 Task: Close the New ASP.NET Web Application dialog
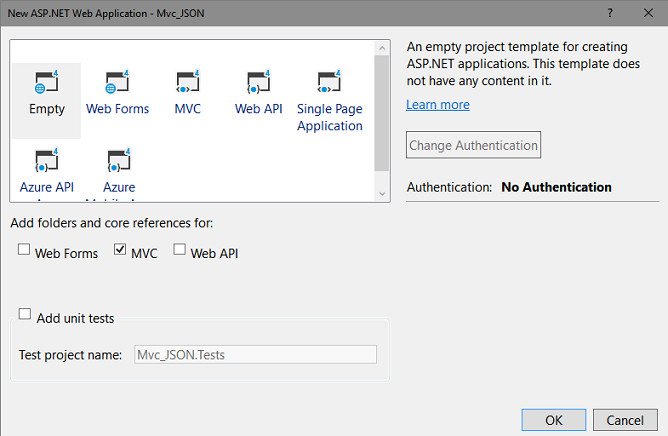point(648,13)
